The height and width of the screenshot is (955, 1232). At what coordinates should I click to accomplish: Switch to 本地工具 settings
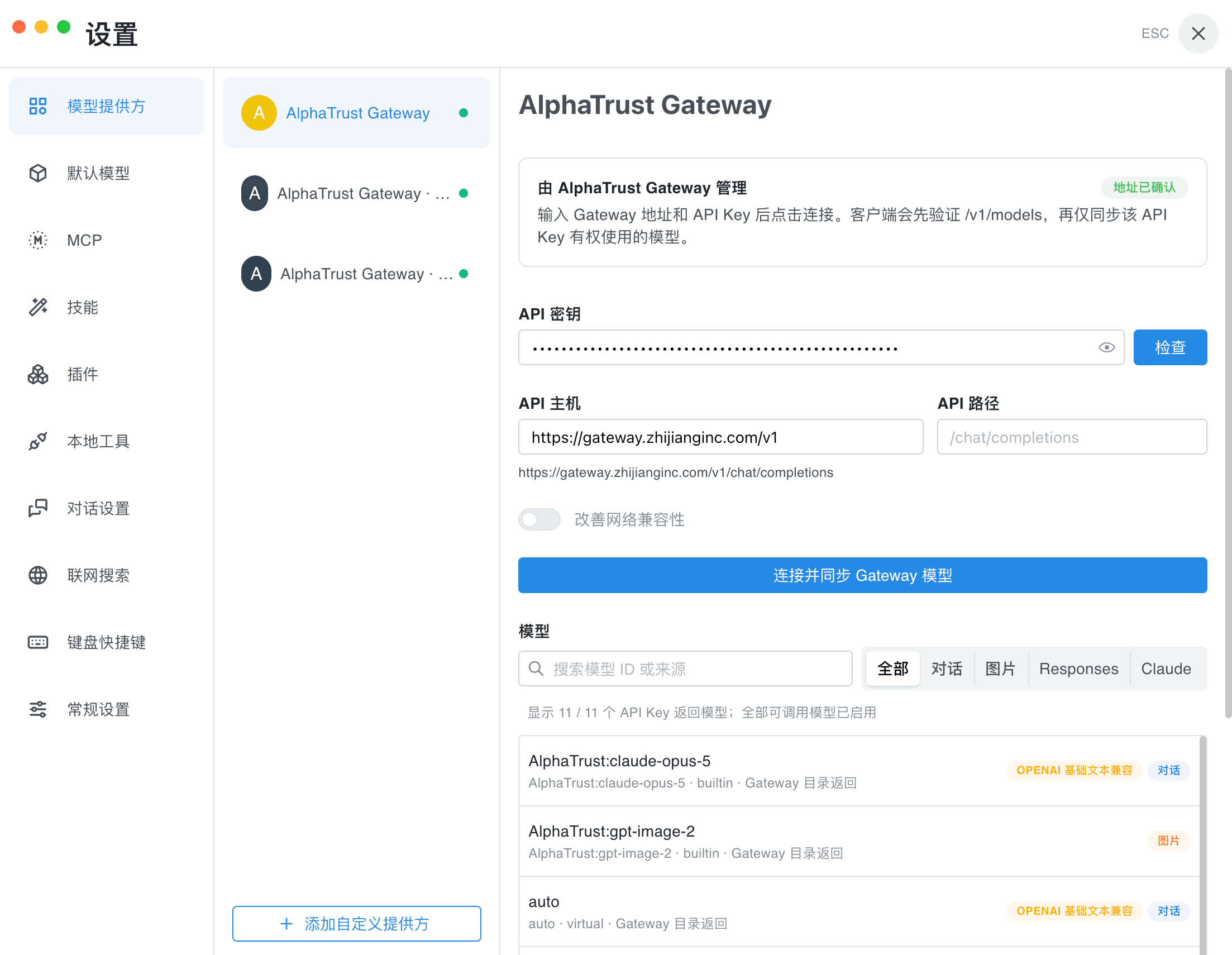tap(106, 441)
